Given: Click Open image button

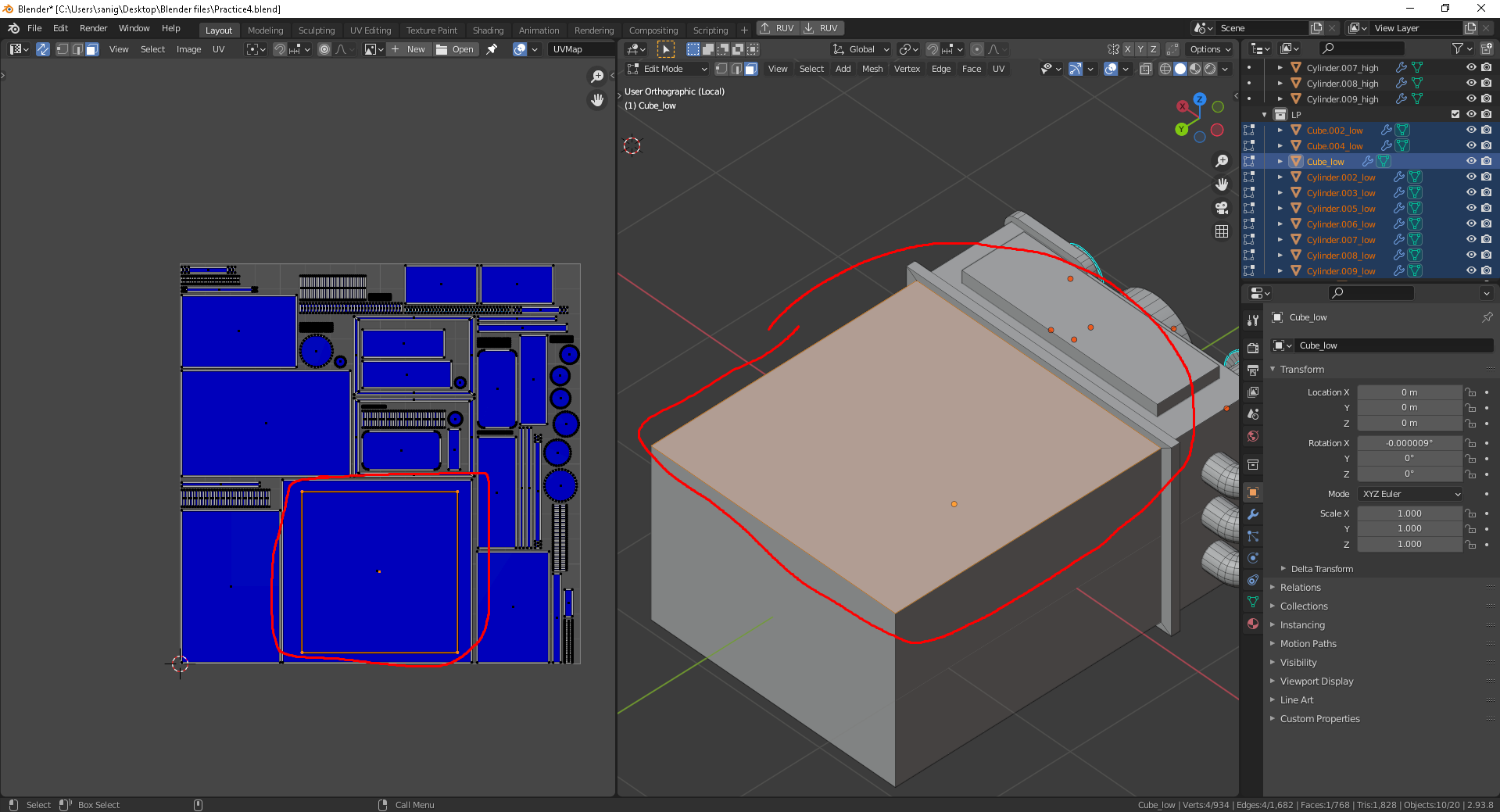Looking at the screenshot, I should pos(455,49).
